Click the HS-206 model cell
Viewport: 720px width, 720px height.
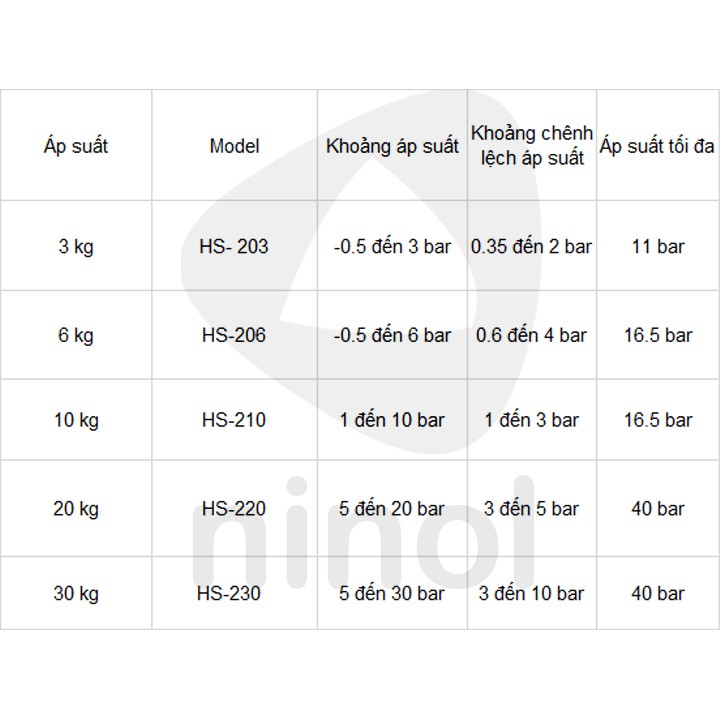[234, 335]
